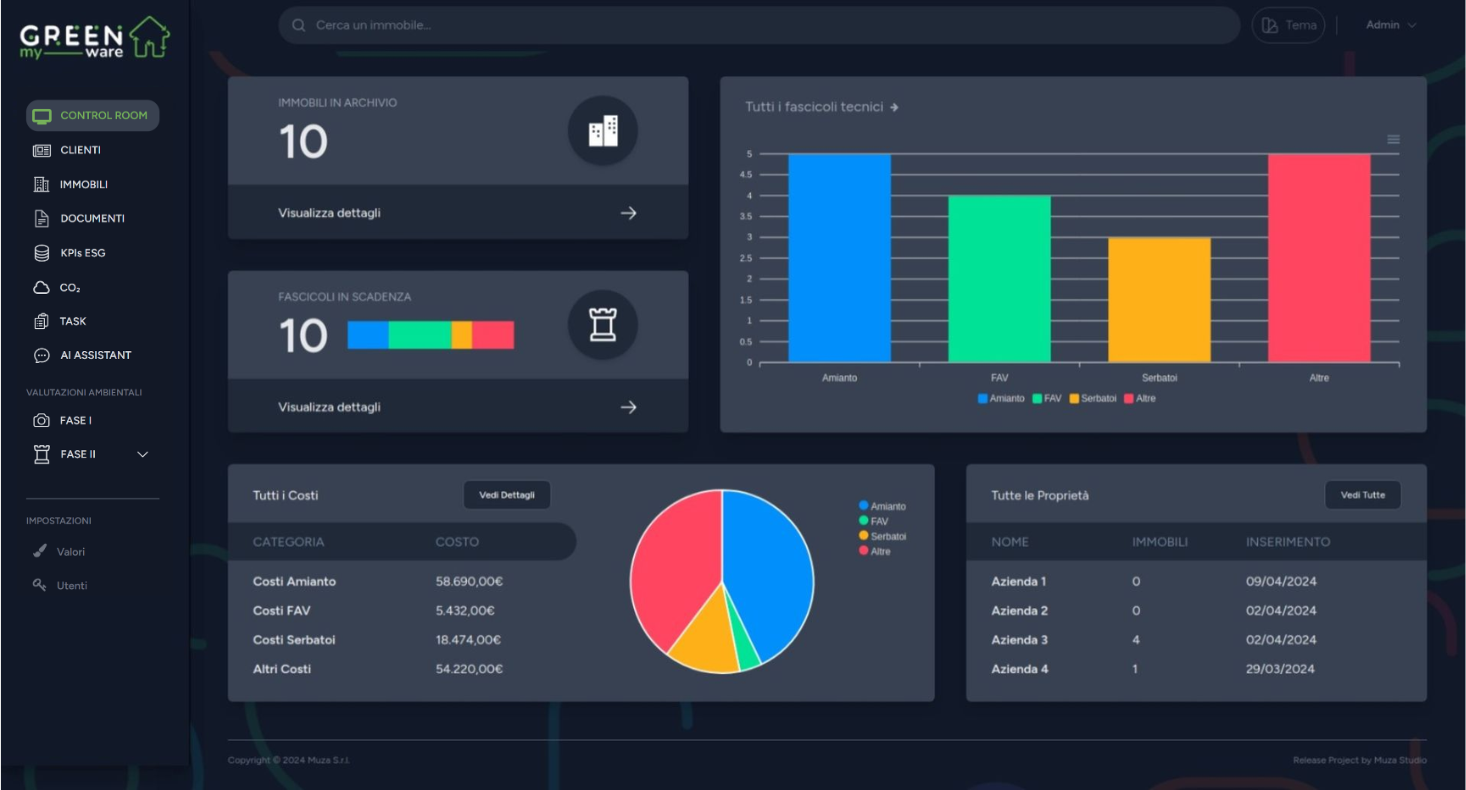The height and width of the screenshot is (790, 1466).
Task: Click the GreenMyWare logo
Action: pos(94,38)
